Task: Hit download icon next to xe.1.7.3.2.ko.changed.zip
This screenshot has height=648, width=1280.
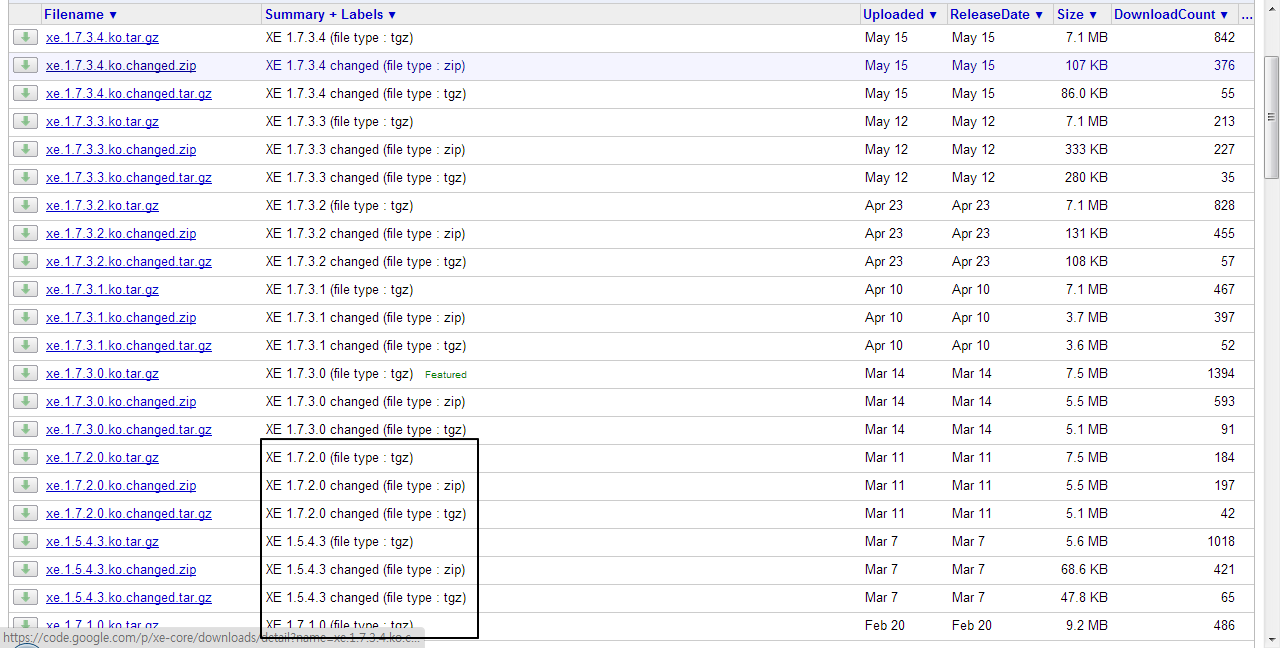Action: [25, 233]
